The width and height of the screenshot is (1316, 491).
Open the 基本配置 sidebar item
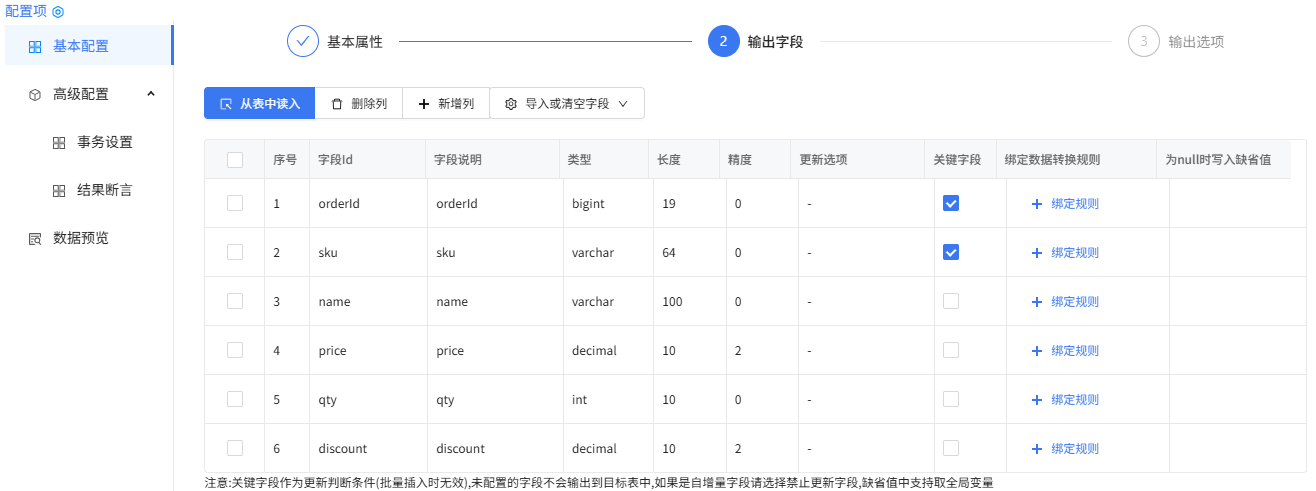click(x=89, y=46)
